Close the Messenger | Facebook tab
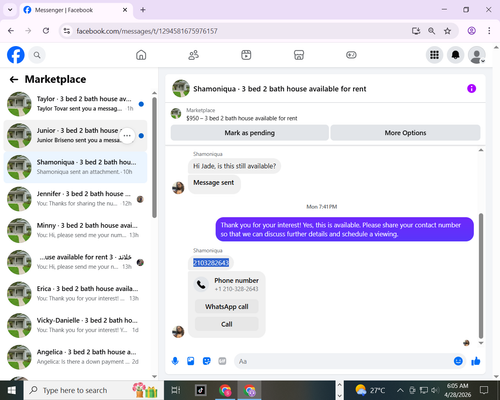The height and width of the screenshot is (400, 500). pyautogui.click(x=125, y=10)
